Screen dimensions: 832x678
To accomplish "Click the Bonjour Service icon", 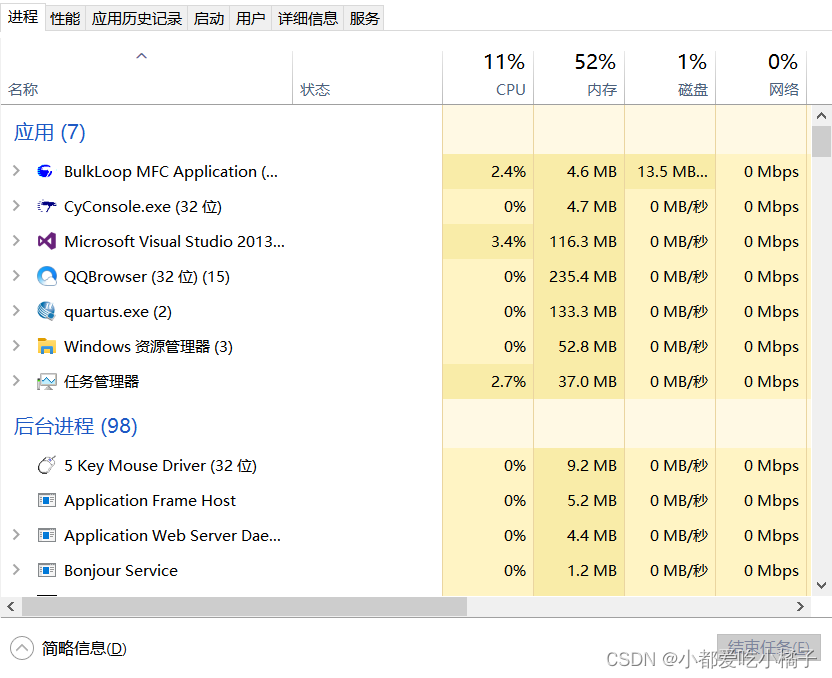I will click(47, 570).
